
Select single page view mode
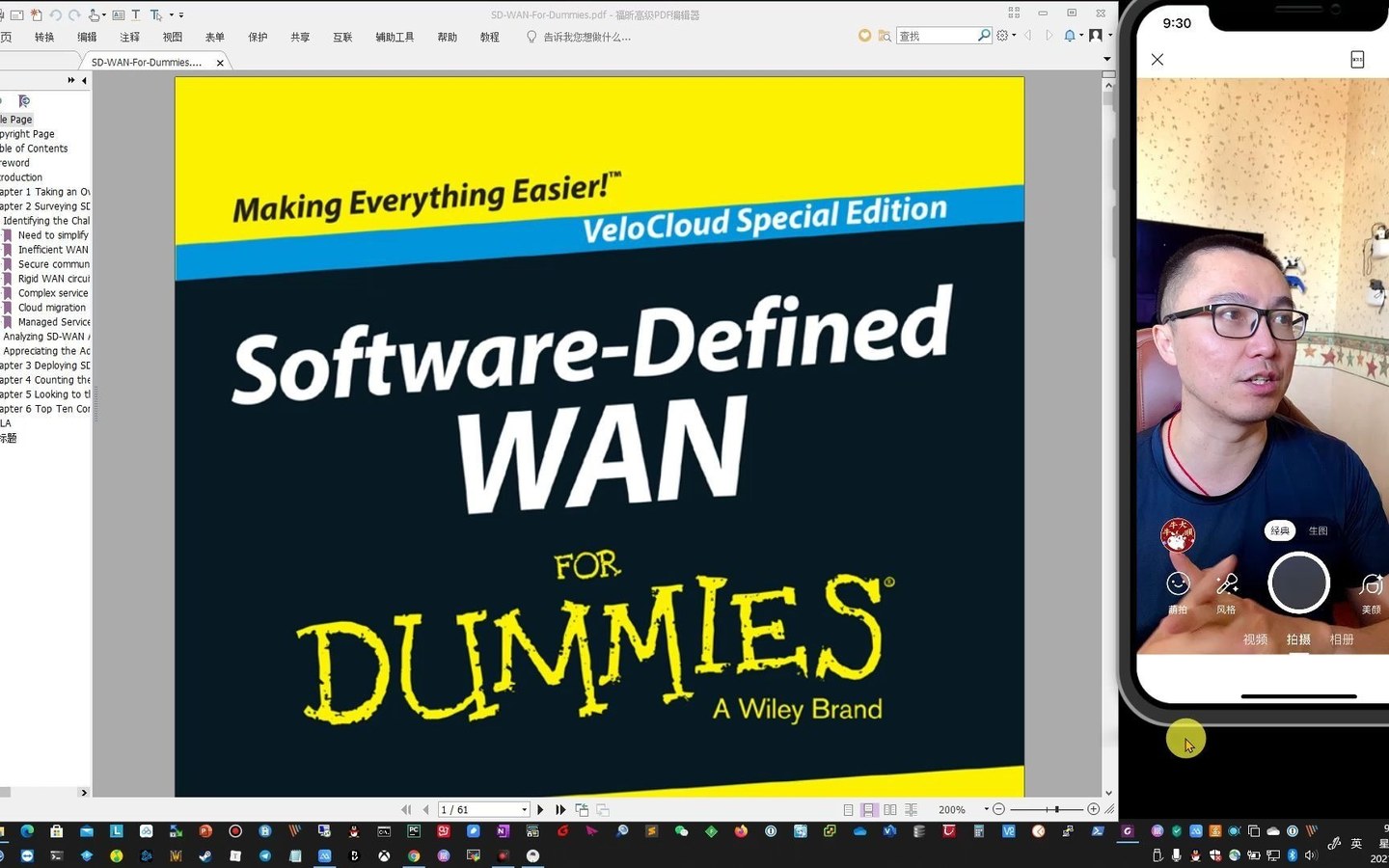pyautogui.click(x=848, y=810)
